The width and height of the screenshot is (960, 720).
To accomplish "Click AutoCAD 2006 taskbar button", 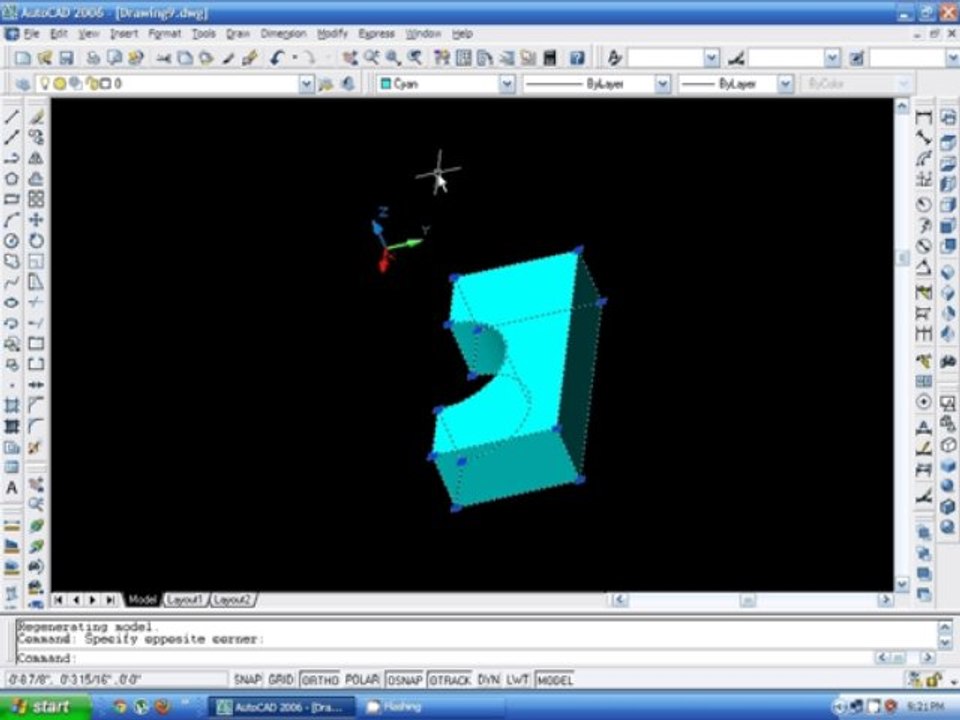I will pyautogui.click(x=282, y=707).
